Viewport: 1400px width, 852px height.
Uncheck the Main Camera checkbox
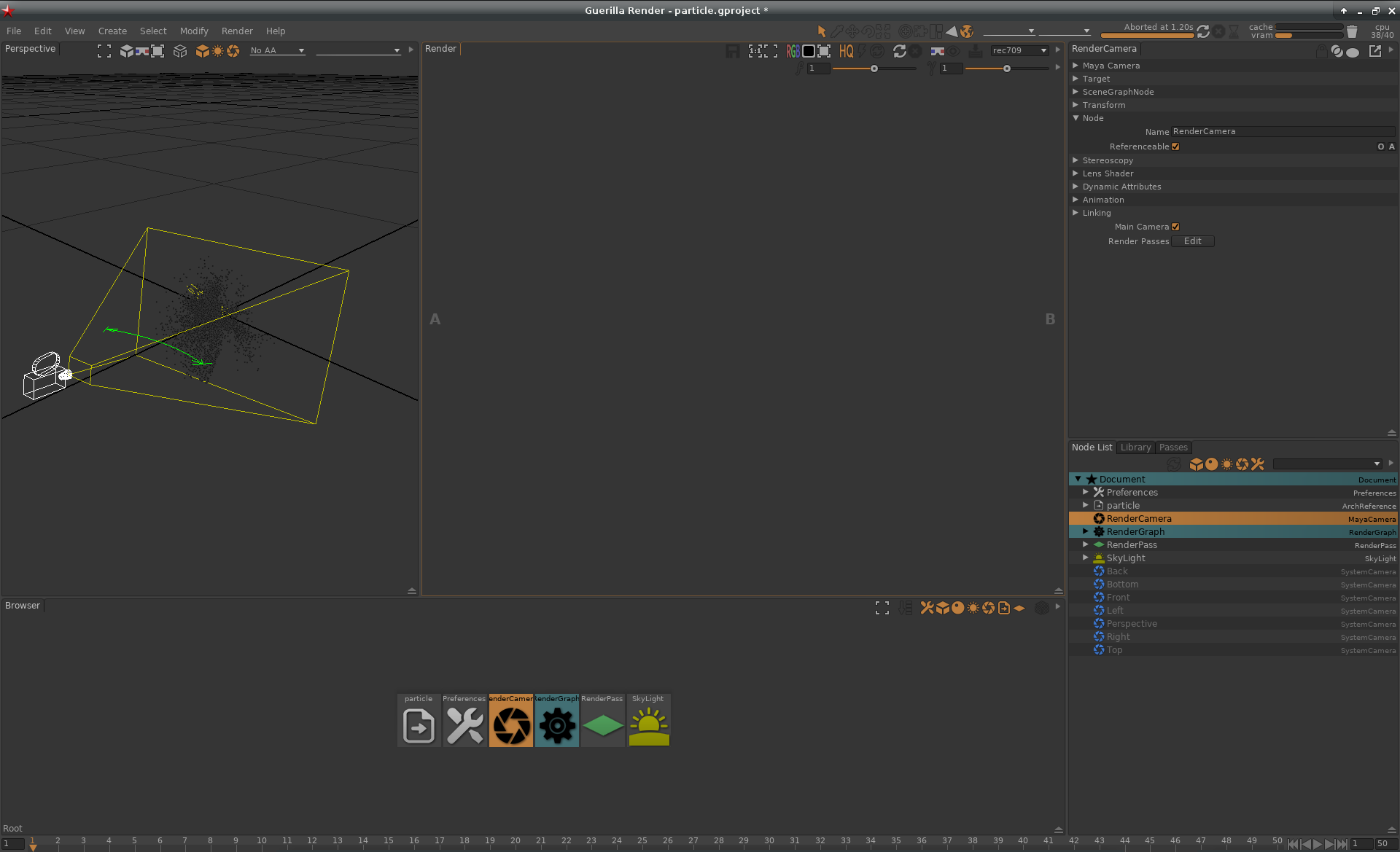click(1175, 227)
